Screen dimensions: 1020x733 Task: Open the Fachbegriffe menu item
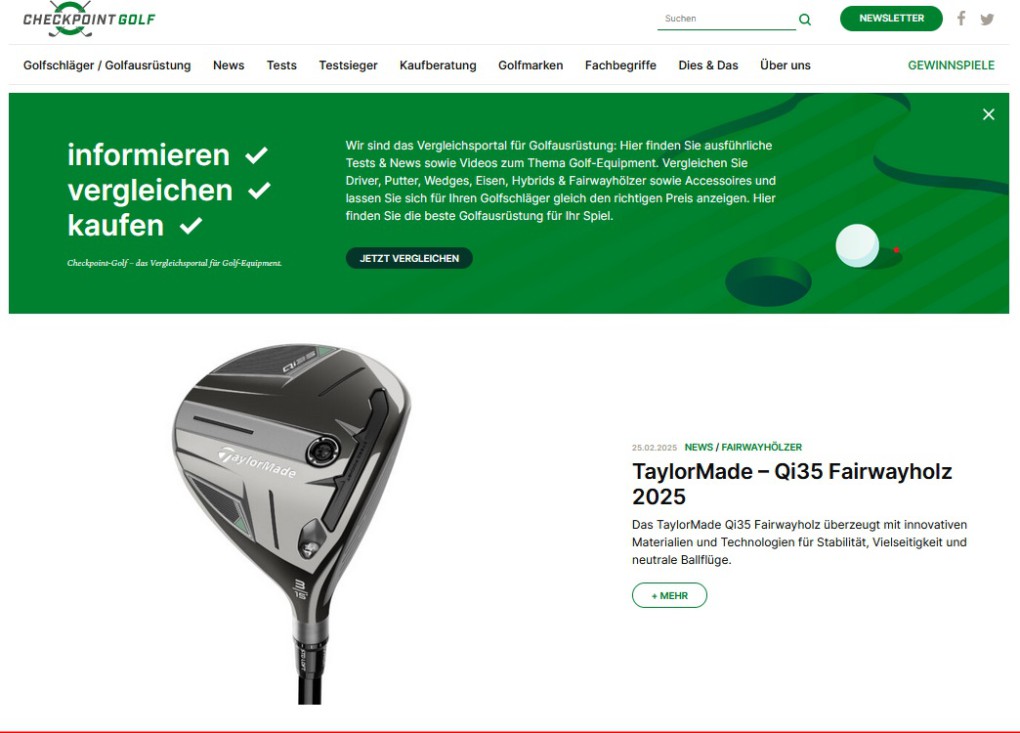coord(621,65)
